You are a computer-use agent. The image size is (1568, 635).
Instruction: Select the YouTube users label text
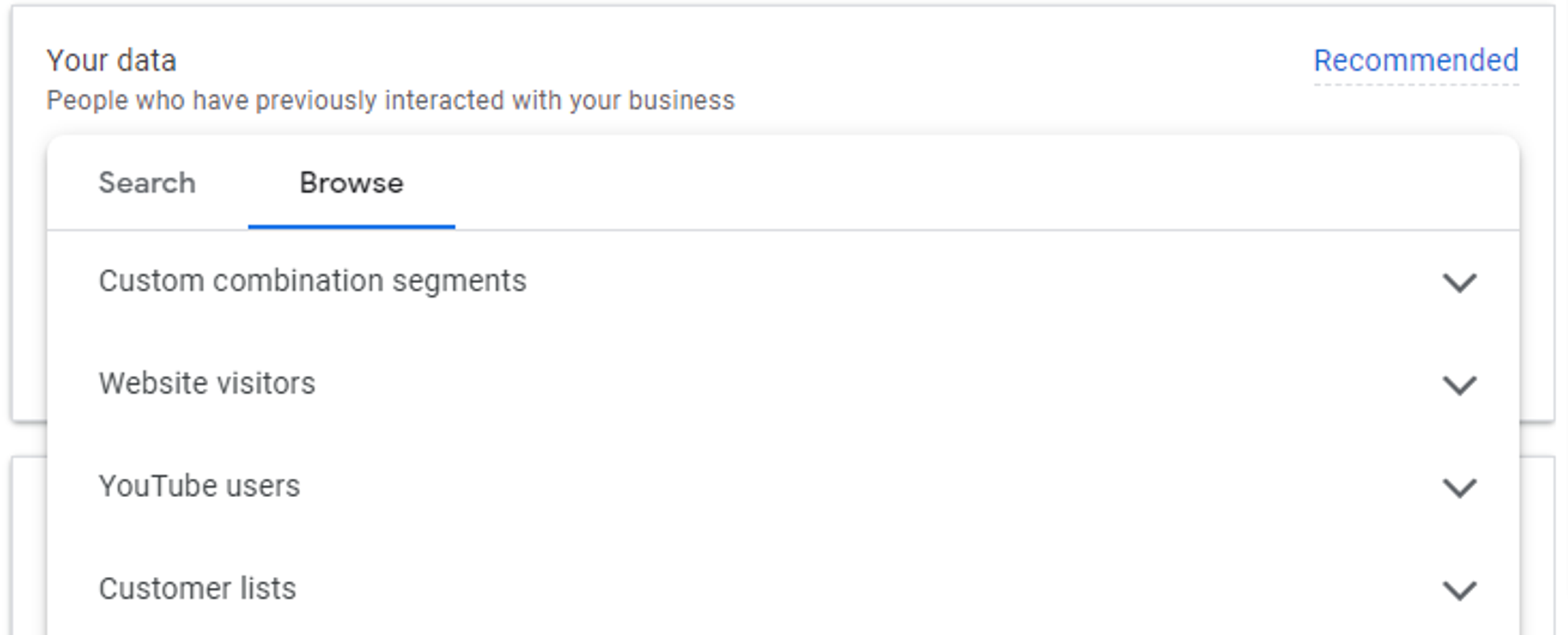tap(199, 486)
